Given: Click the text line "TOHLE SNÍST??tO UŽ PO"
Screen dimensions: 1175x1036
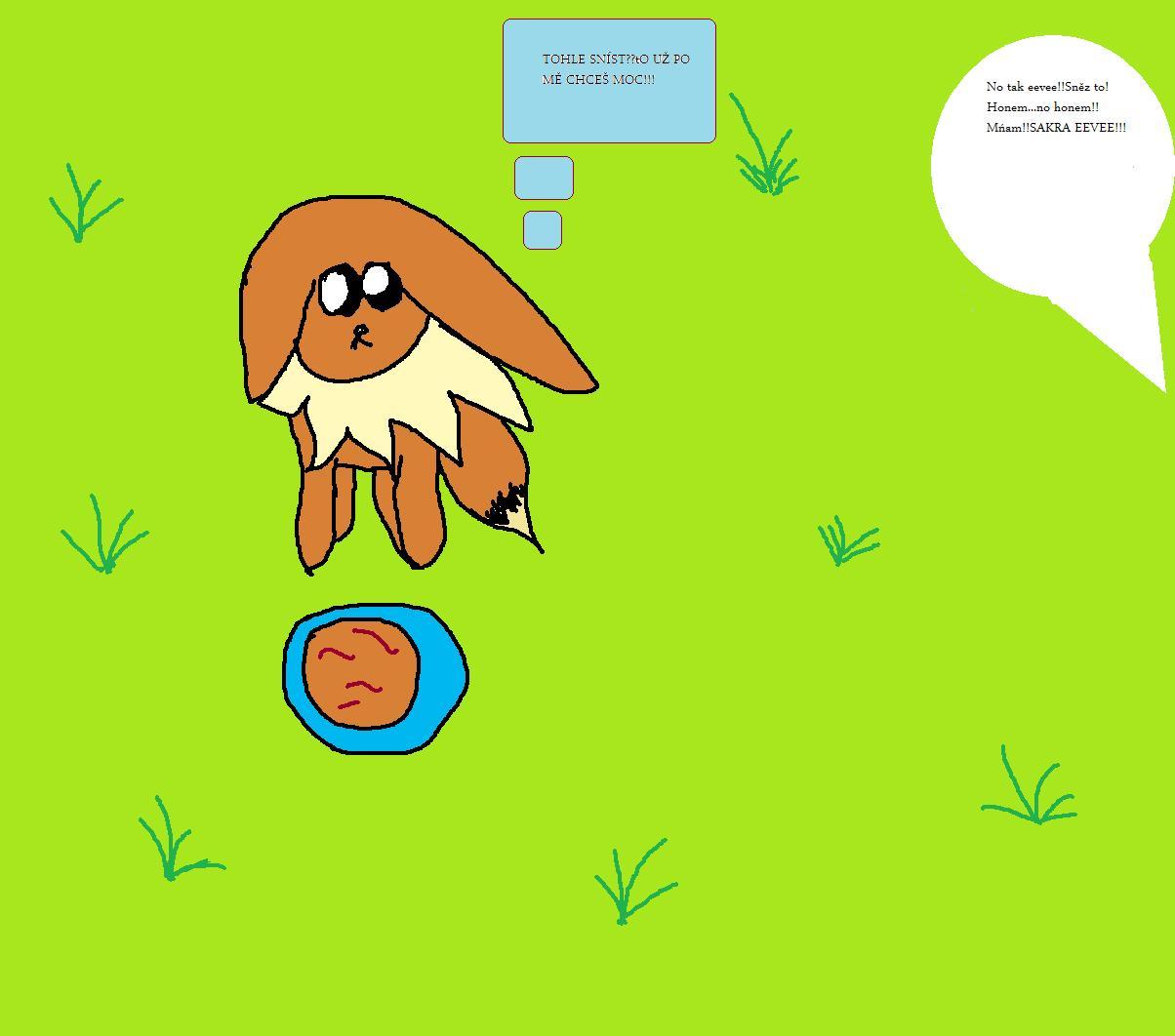Looking at the screenshot, I should point(616,60).
